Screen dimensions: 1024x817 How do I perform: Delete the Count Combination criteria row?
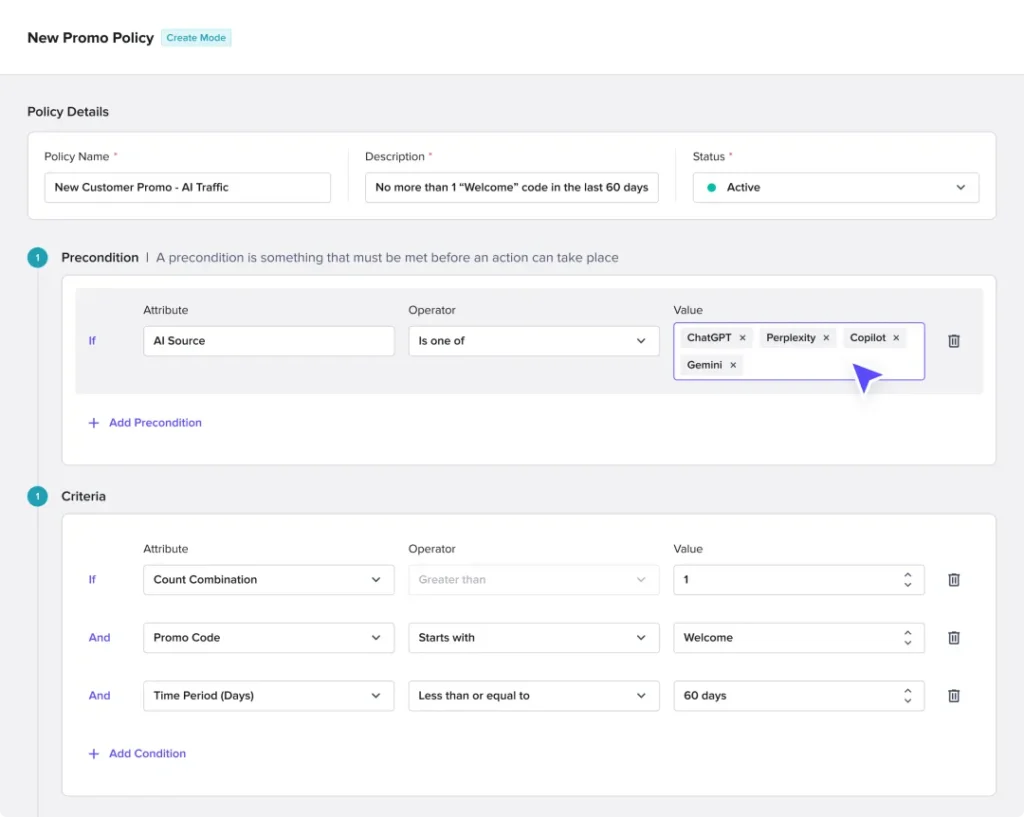click(x=953, y=580)
